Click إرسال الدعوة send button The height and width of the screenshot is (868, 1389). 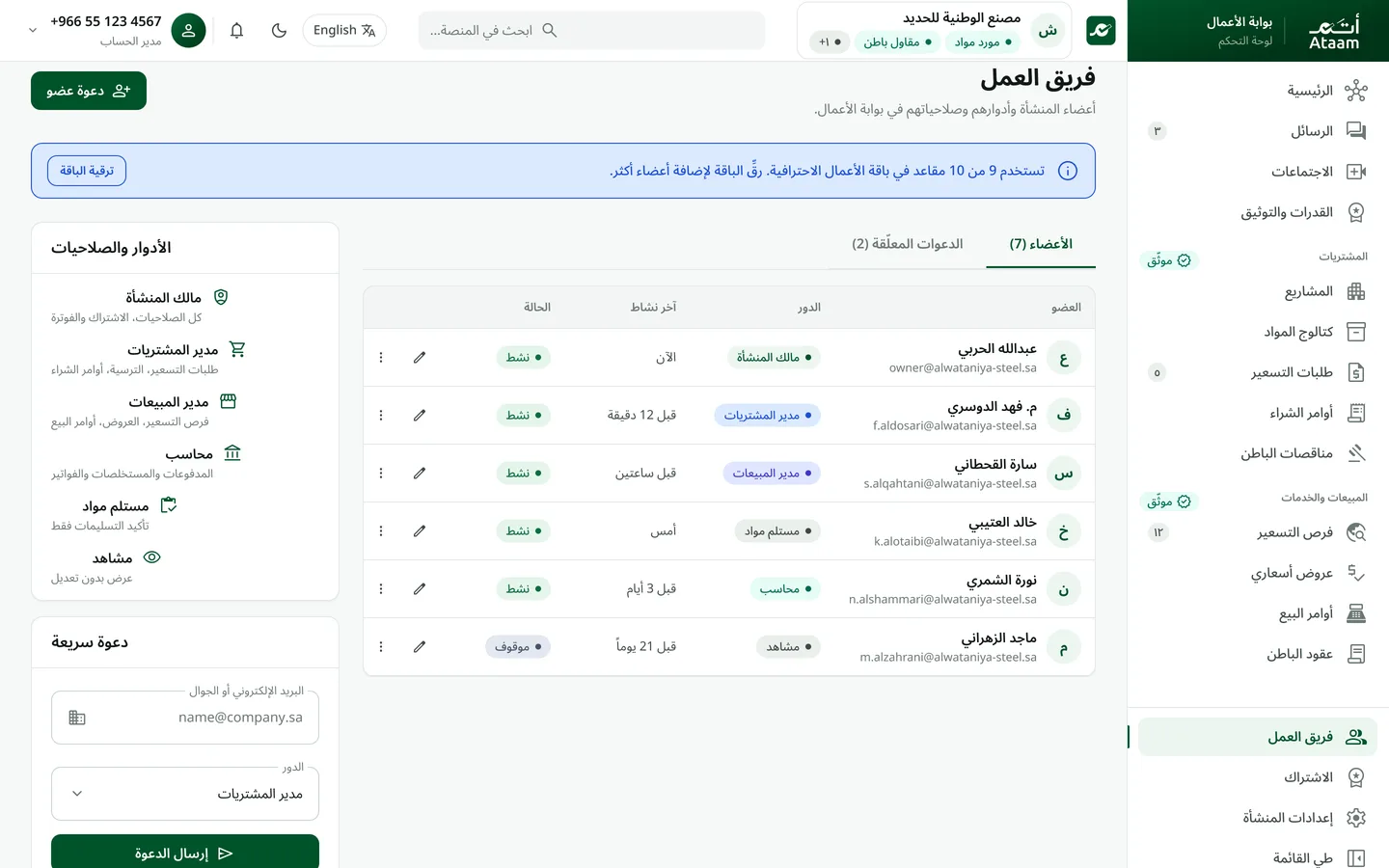(x=185, y=853)
